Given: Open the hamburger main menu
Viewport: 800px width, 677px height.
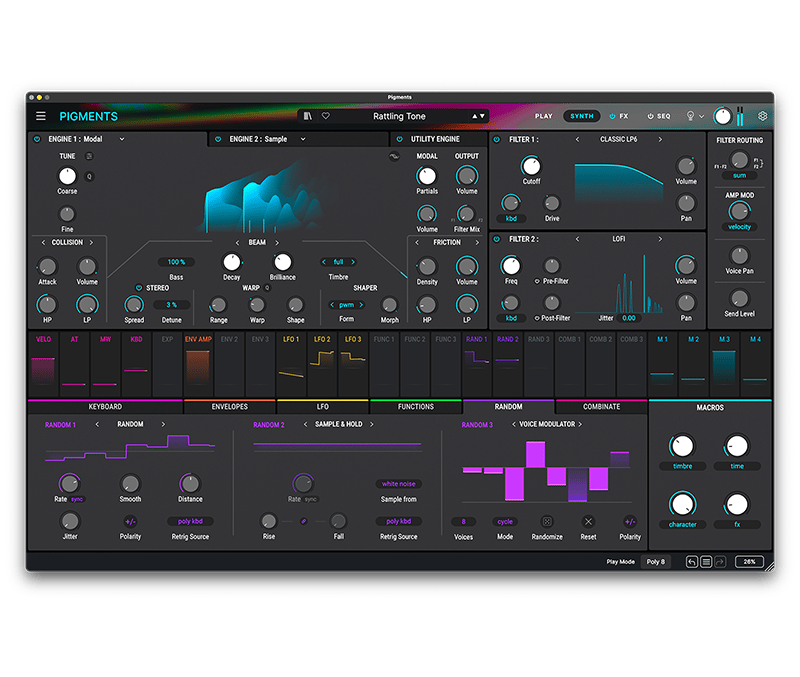Looking at the screenshot, I should point(41,116).
